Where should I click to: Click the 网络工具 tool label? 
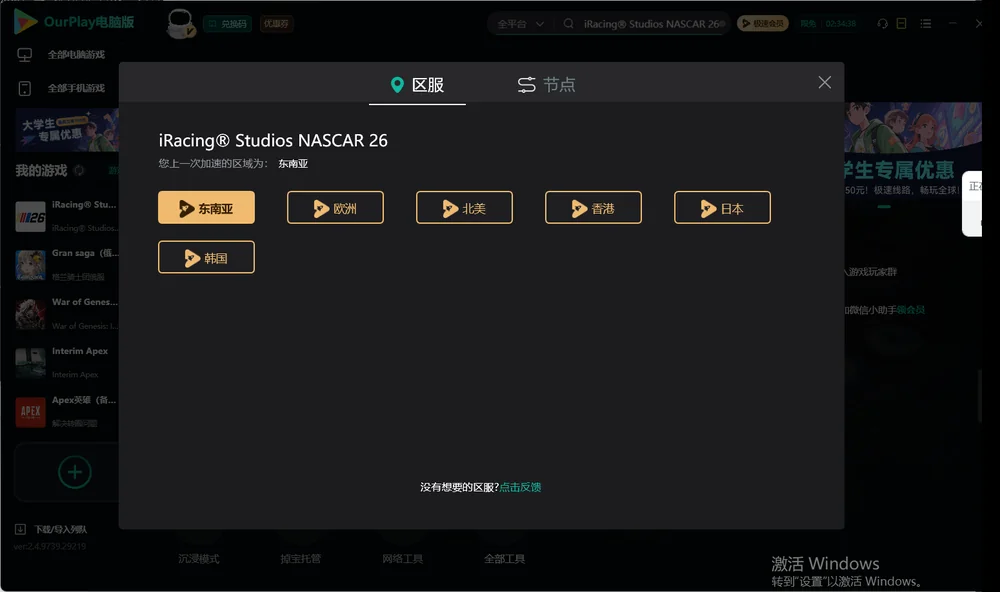point(402,559)
